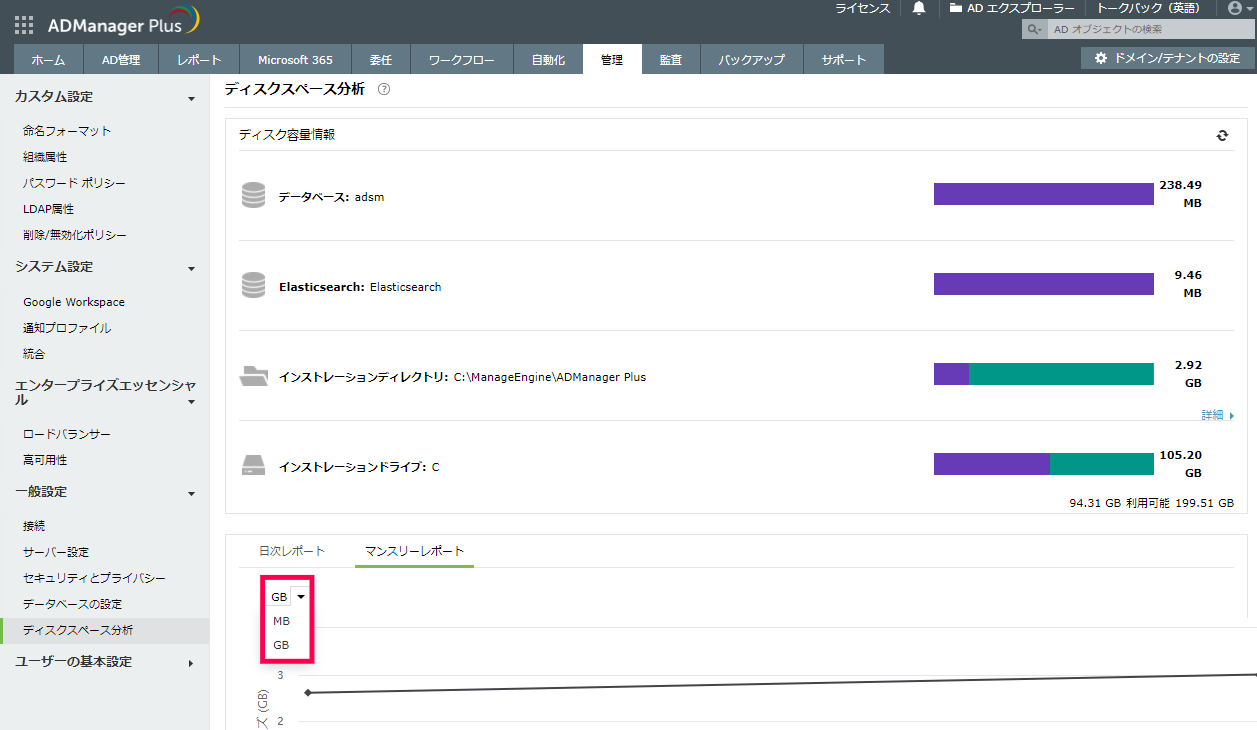Click the ライセンス link
This screenshot has width=1257, height=730.
click(x=863, y=8)
